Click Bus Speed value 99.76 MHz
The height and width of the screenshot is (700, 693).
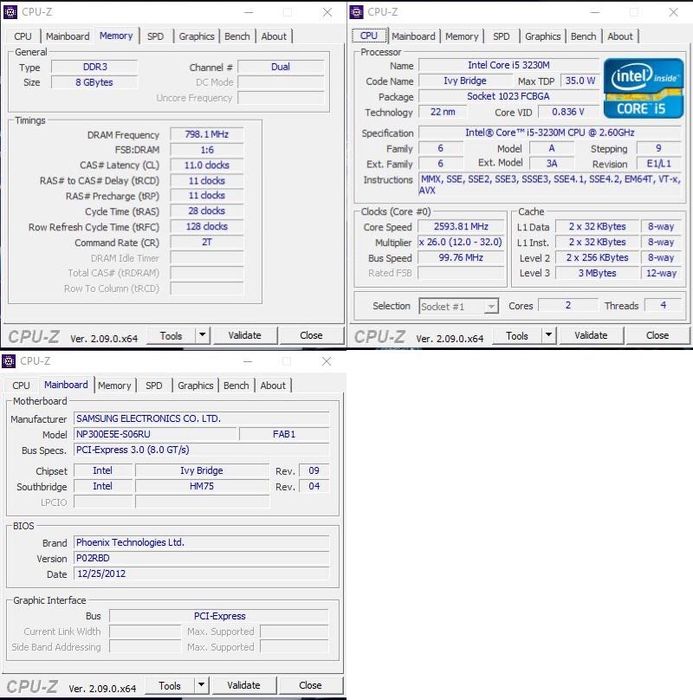pyautogui.click(x=461, y=258)
